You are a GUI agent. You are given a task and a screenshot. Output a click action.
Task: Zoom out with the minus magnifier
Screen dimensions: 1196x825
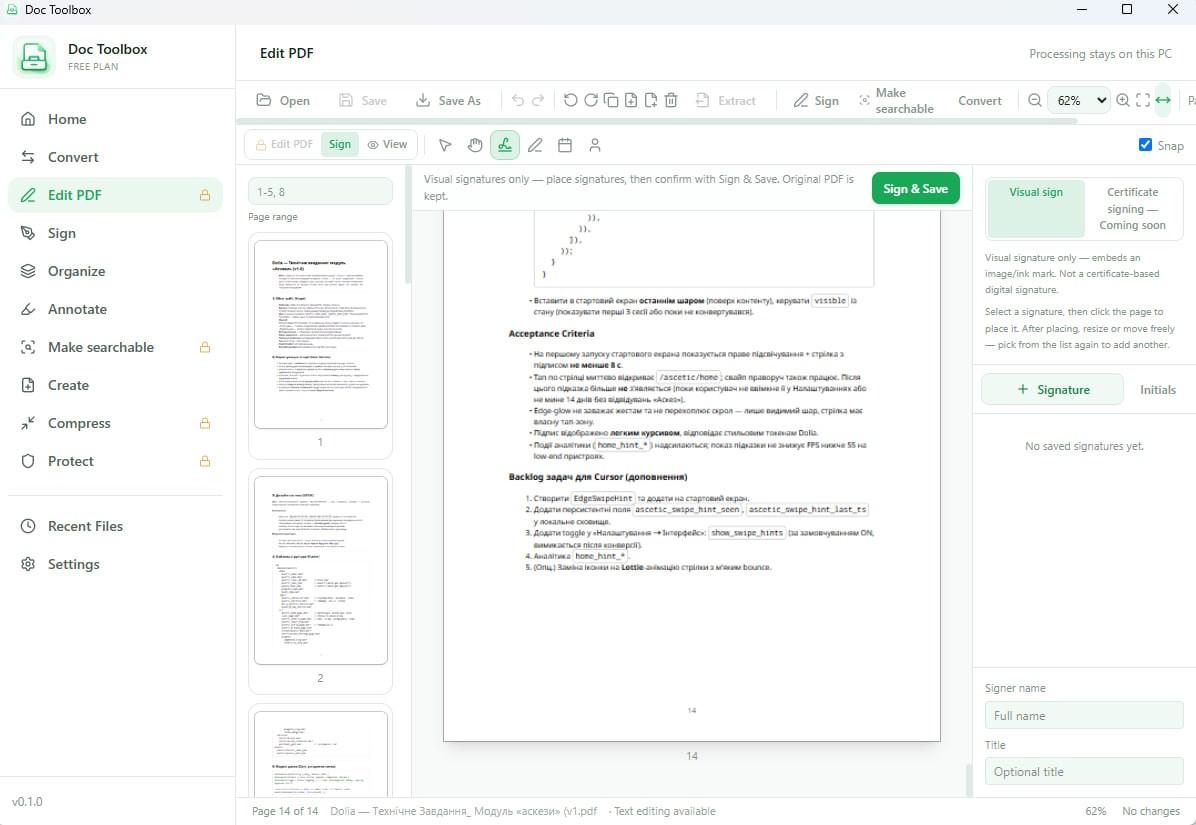(x=1034, y=101)
